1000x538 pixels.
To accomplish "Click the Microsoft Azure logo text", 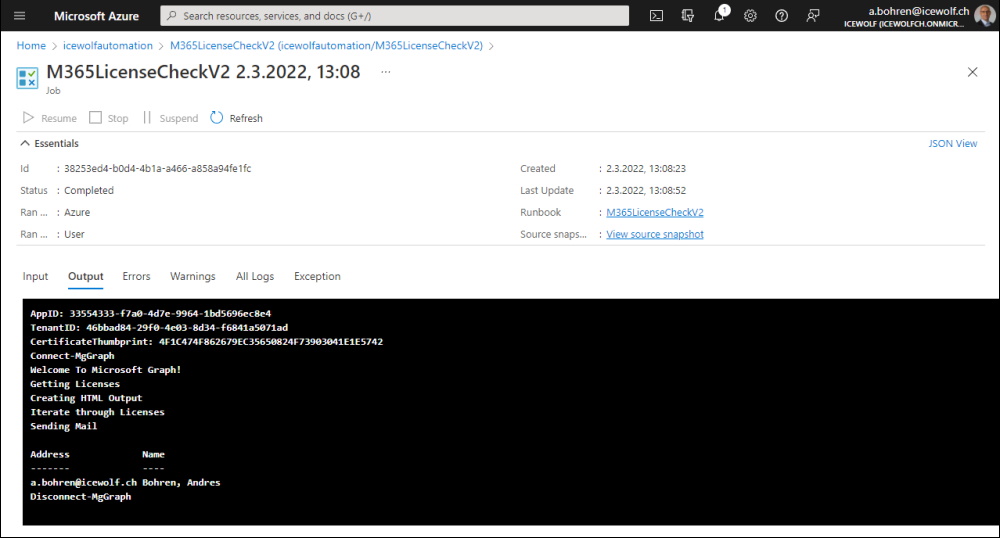I will click(96, 16).
